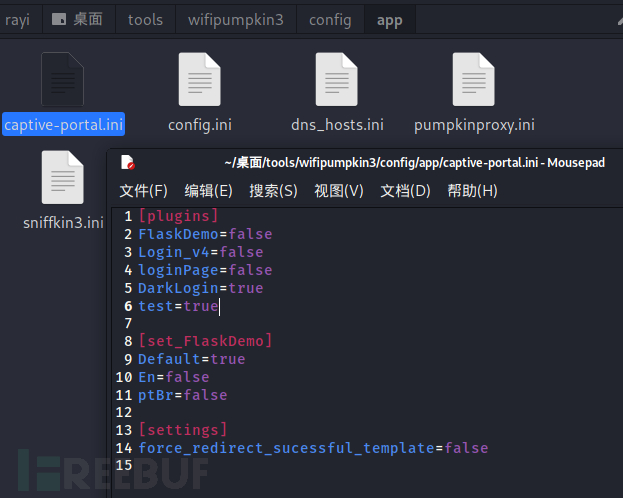Open the 编辑(E) menu
Screen dimensions: 623x498
coord(209,191)
